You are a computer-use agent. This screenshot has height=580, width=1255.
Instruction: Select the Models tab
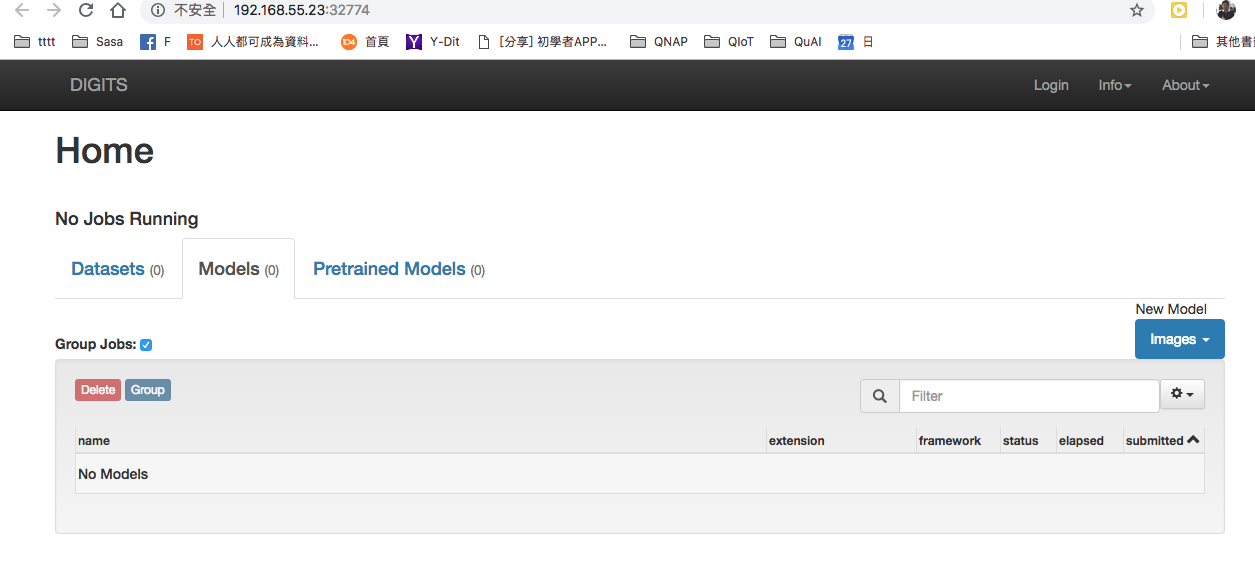239,269
